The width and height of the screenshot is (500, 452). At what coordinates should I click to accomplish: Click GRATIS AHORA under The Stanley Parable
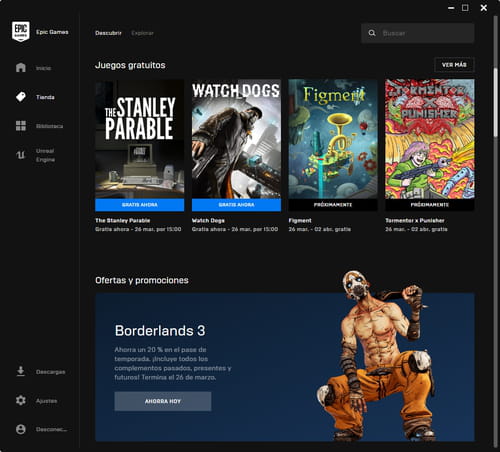click(x=139, y=205)
